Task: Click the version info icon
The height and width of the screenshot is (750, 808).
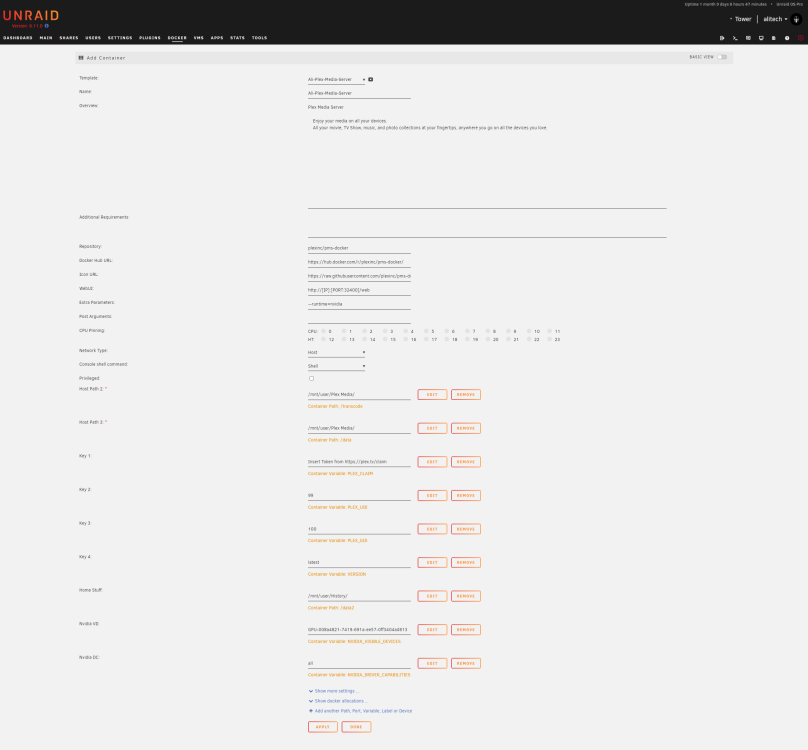Action: click(x=46, y=26)
